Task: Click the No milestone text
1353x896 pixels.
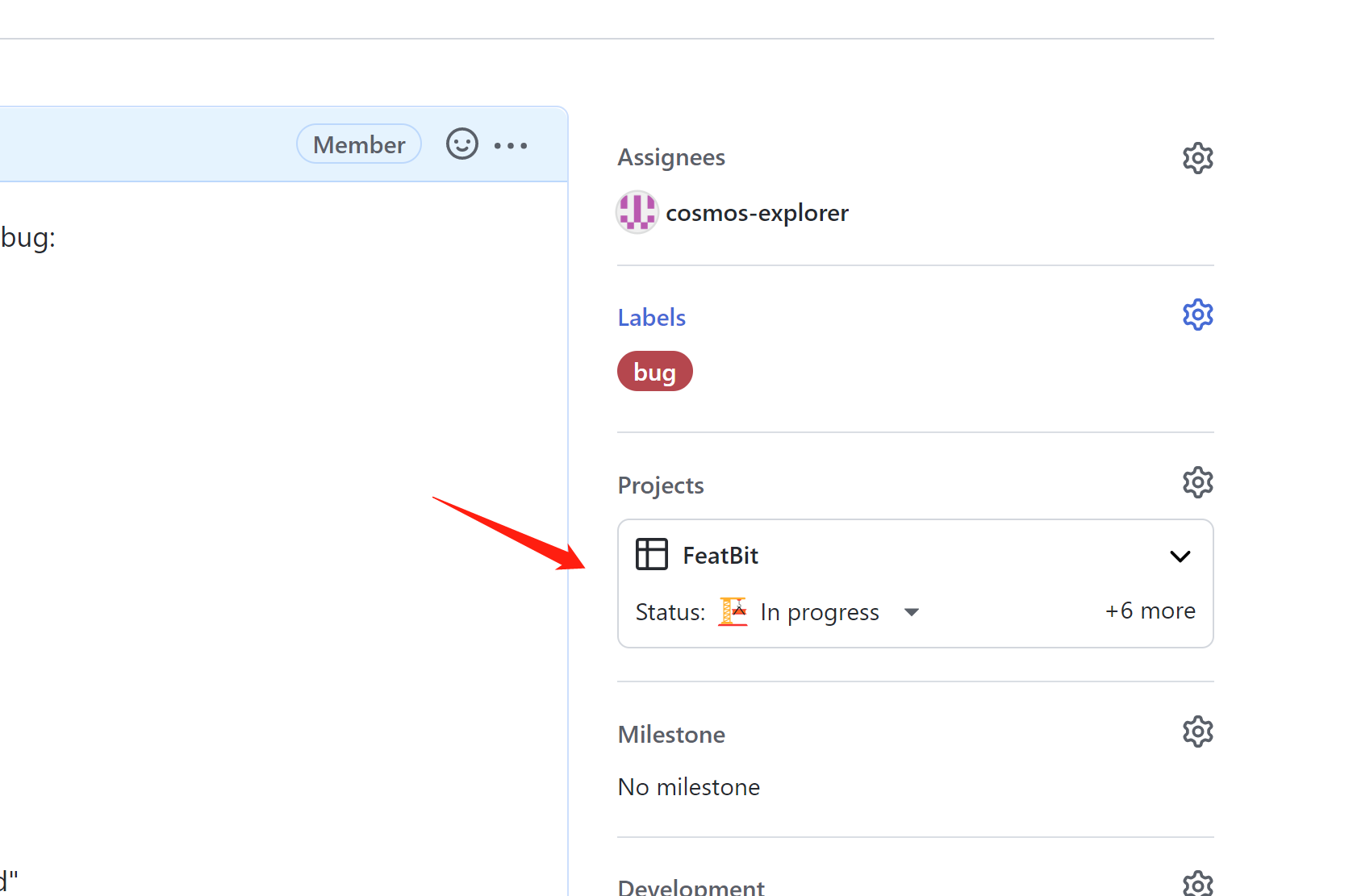Action: [x=688, y=786]
